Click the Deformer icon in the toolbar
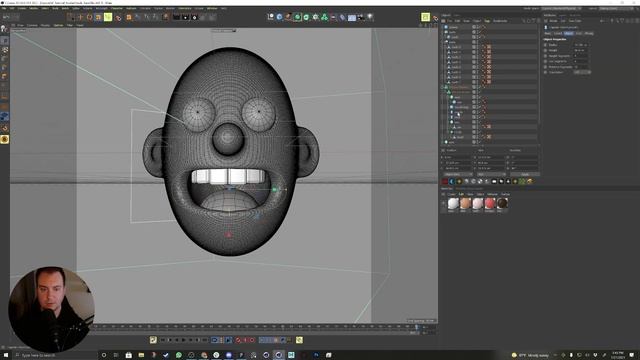The width and height of the screenshot is (640, 360). (x=342, y=17)
